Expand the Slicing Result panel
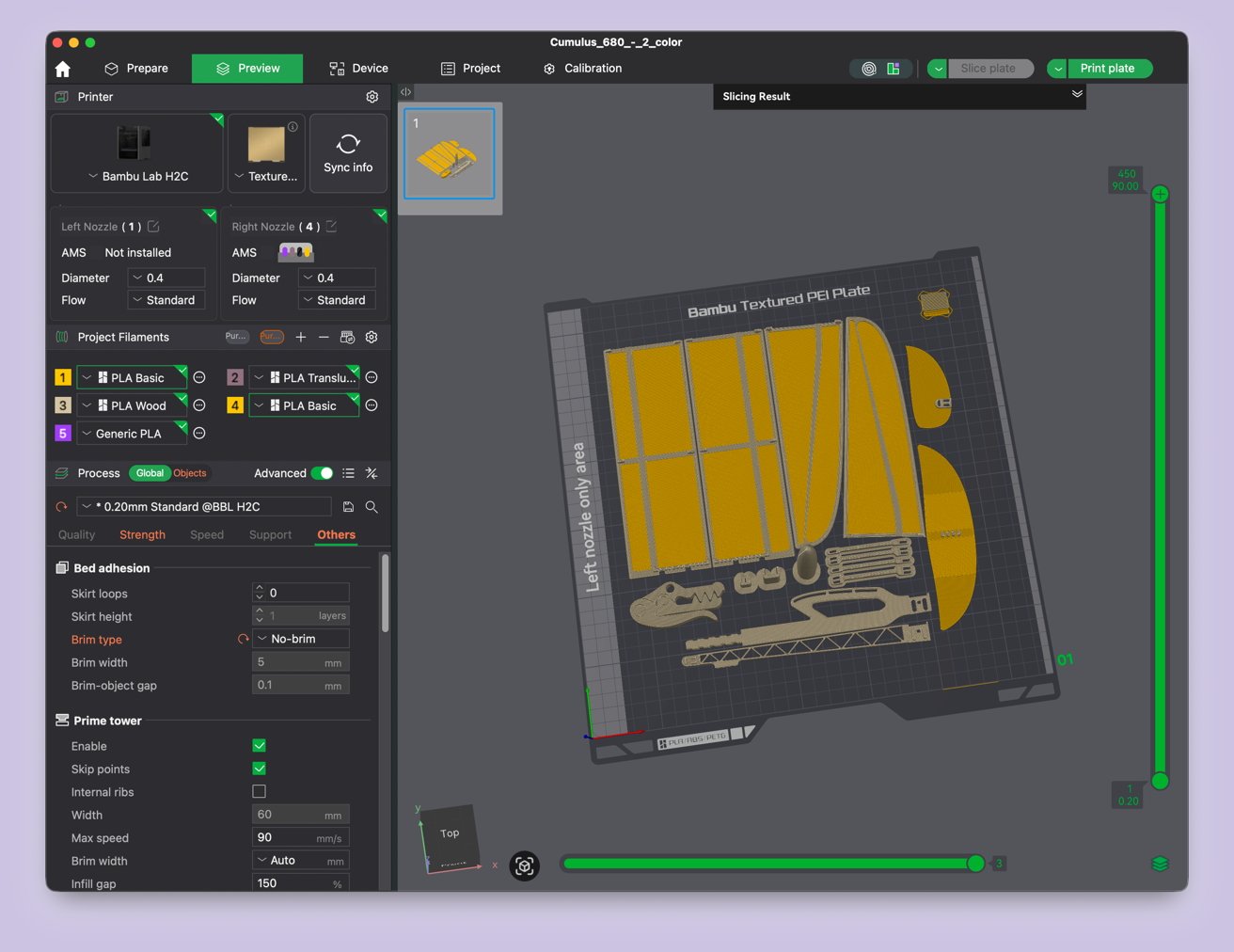Screen dimensions: 1234x952 [x=1077, y=94]
